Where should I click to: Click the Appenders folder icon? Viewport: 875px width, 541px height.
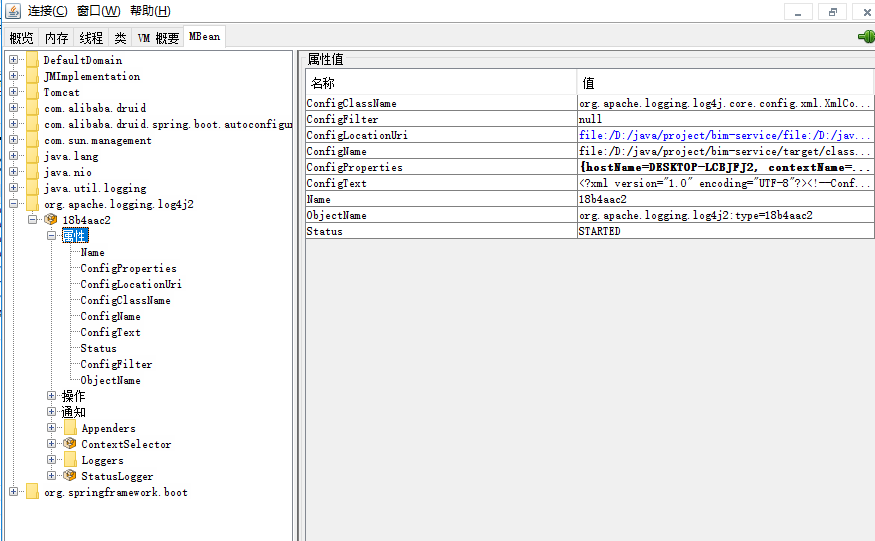coord(70,428)
